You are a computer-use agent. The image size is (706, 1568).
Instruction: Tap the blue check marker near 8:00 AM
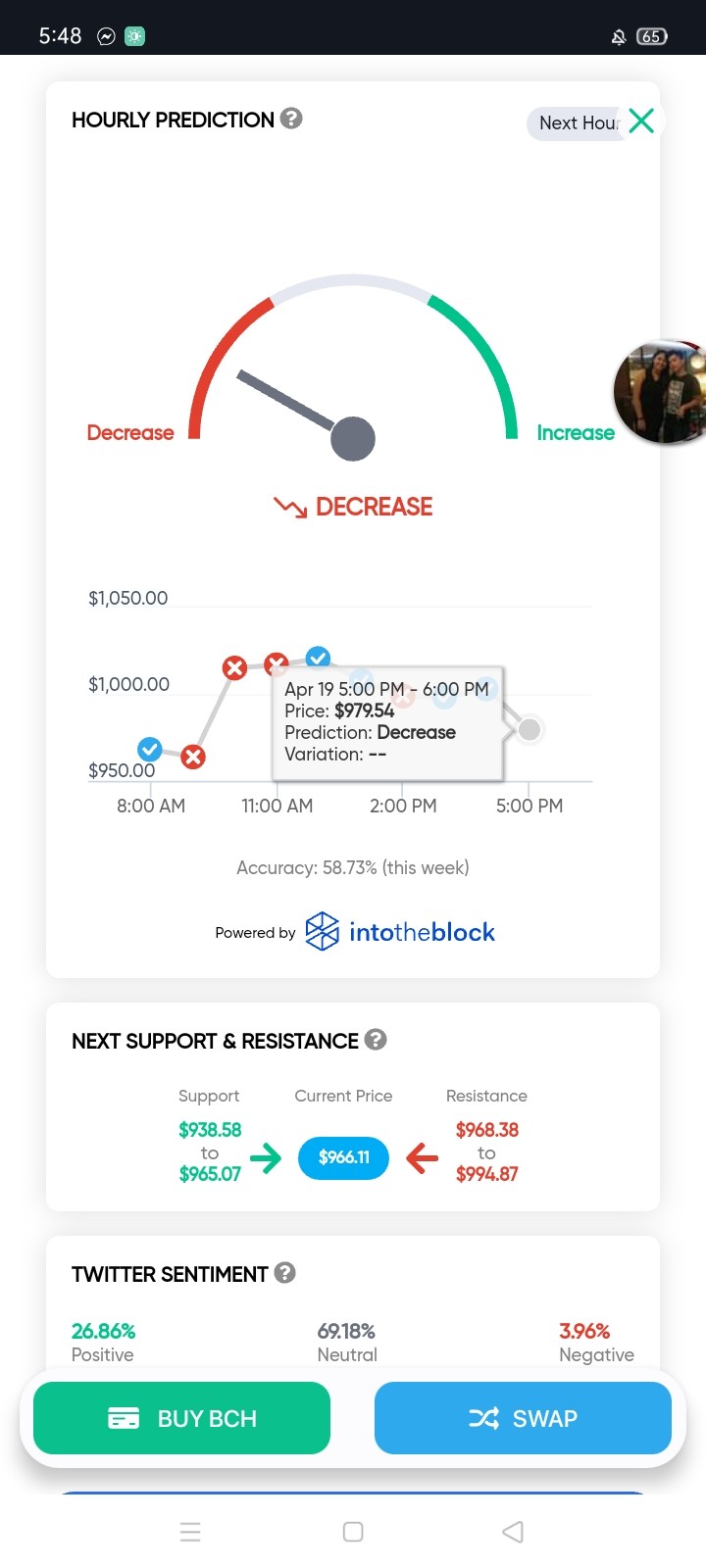click(x=149, y=750)
